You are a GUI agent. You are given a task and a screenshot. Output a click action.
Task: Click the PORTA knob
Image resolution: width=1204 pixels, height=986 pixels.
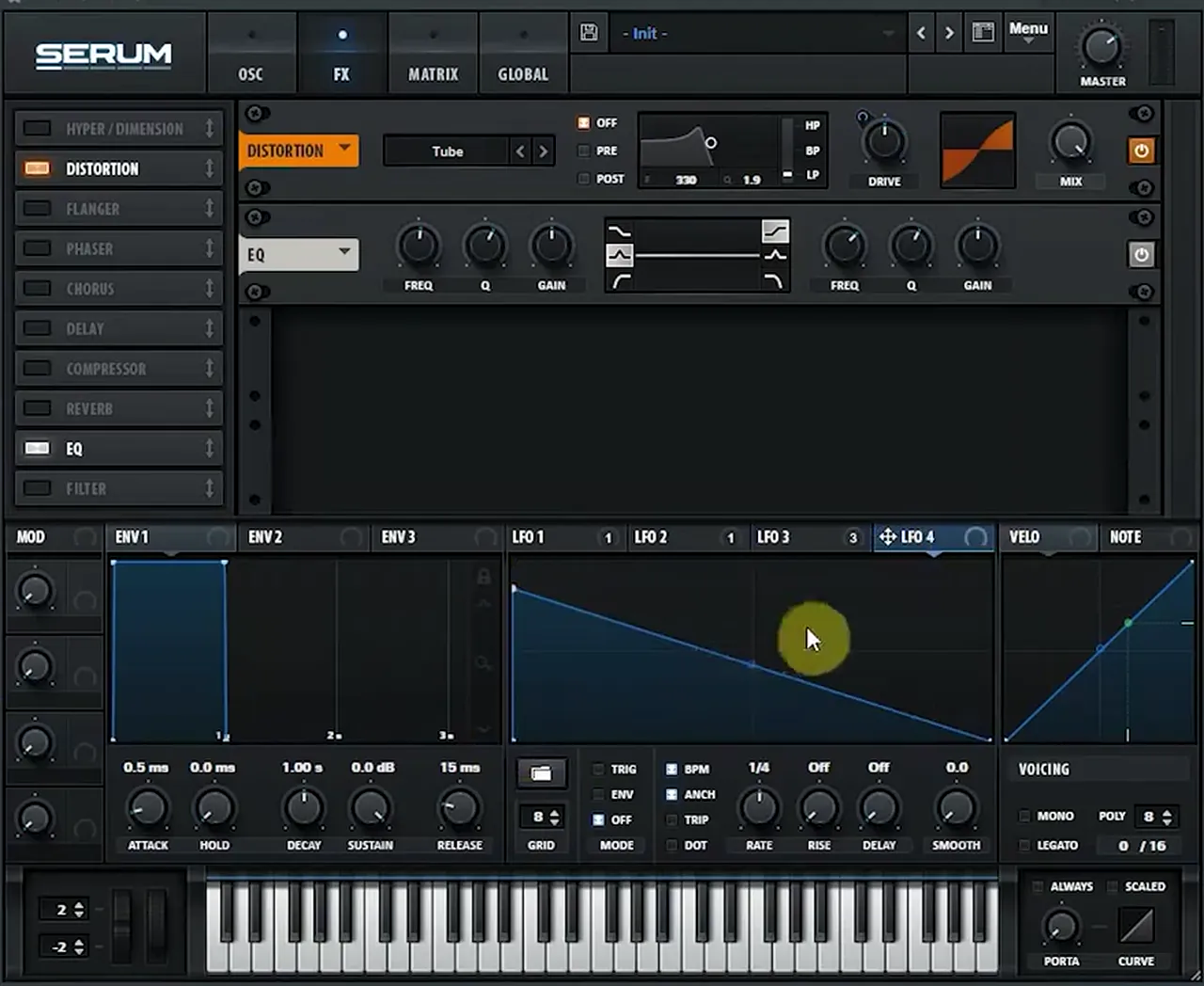pos(1061,927)
